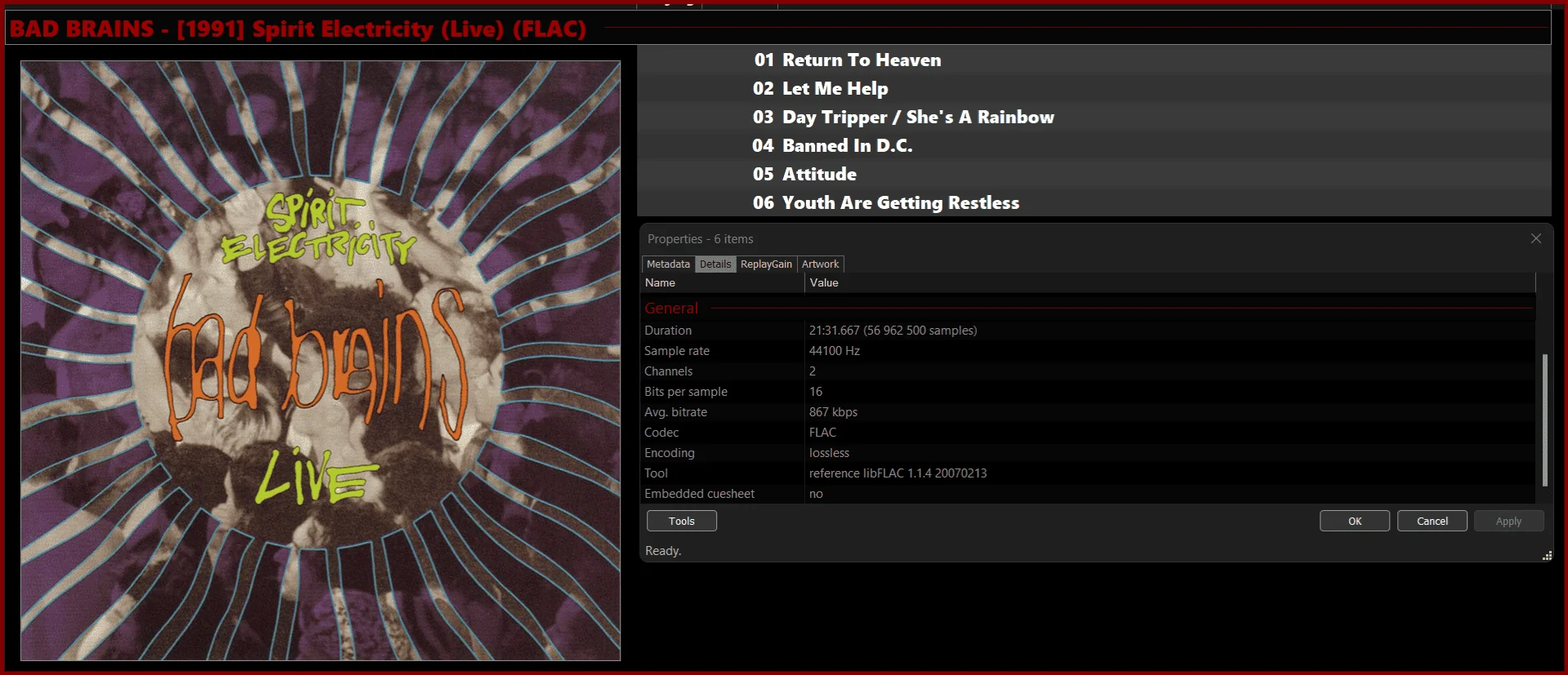Select track 05 Attitude
This screenshot has width=1568, height=675.
(x=1094, y=174)
